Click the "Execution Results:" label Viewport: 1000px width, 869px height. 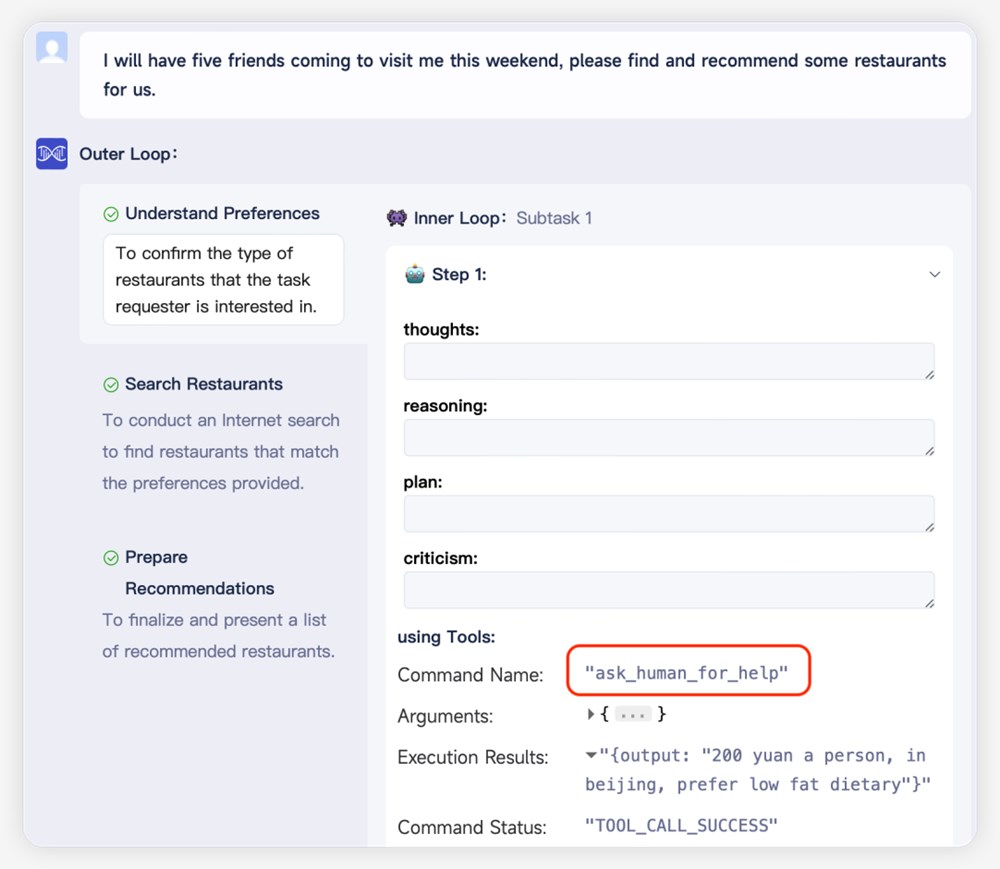pyautogui.click(x=473, y=757)
